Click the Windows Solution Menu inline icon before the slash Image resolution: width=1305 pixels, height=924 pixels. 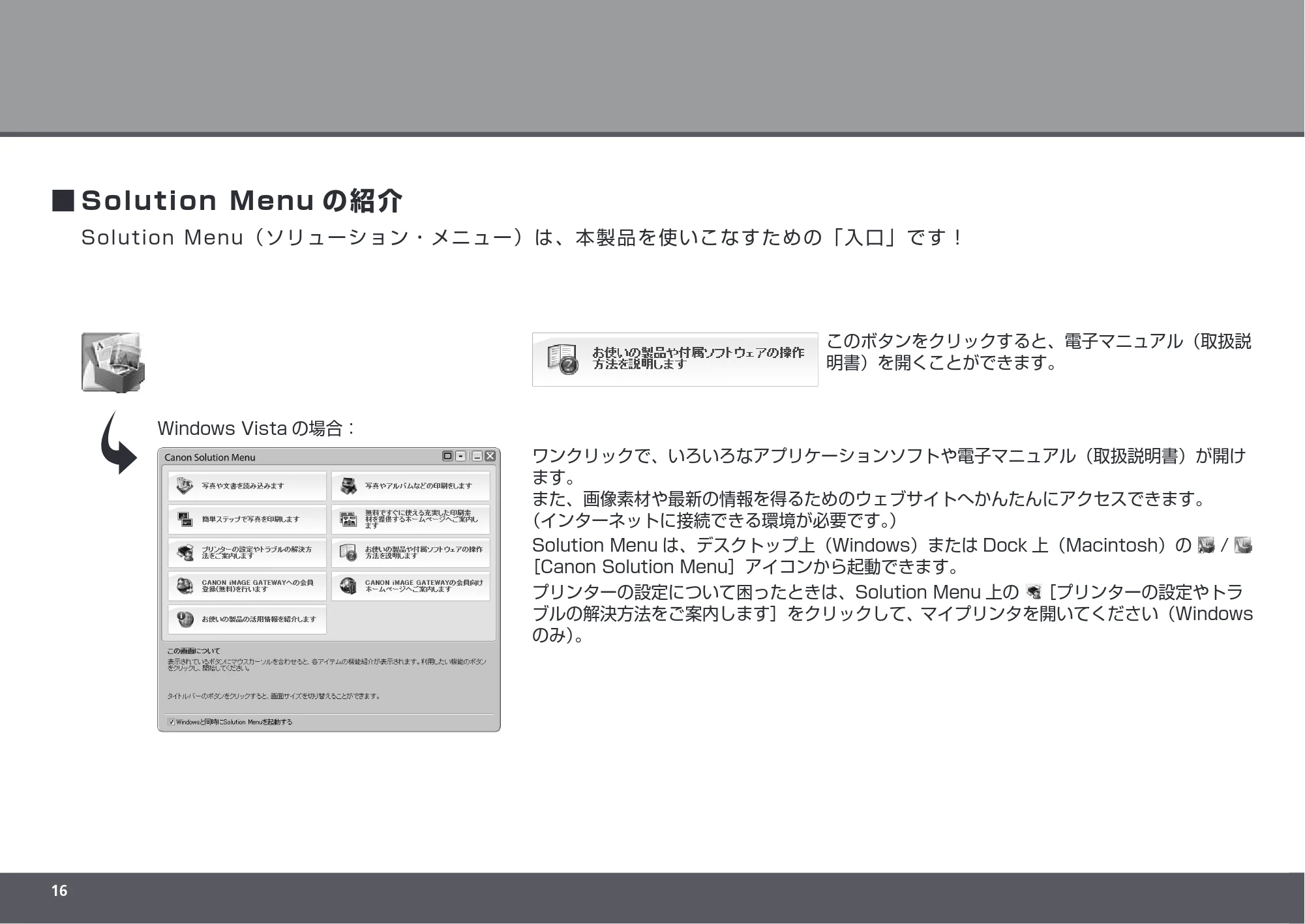[1207, 545]
